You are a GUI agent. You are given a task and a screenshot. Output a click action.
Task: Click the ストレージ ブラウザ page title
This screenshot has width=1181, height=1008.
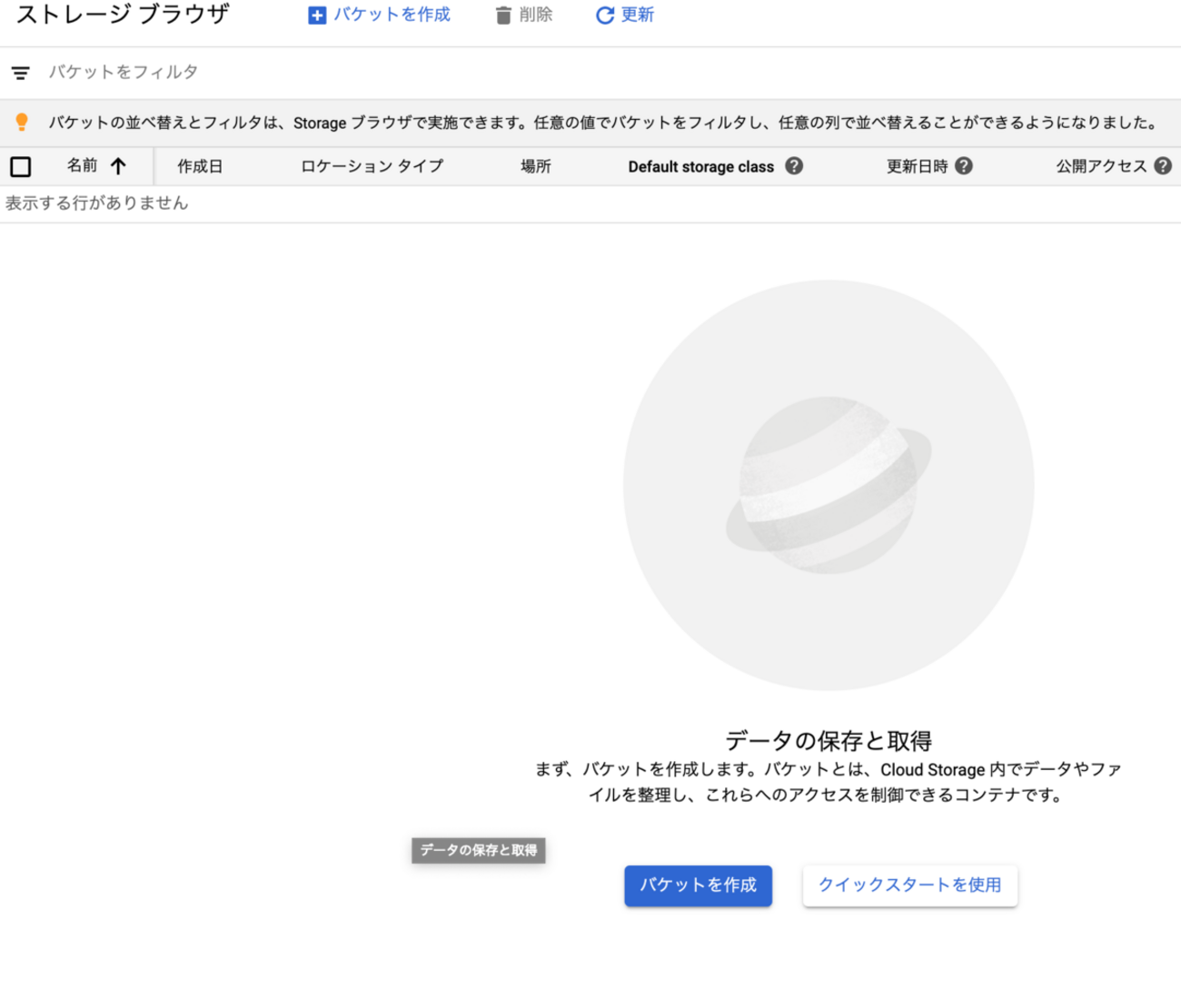[123, 15]
